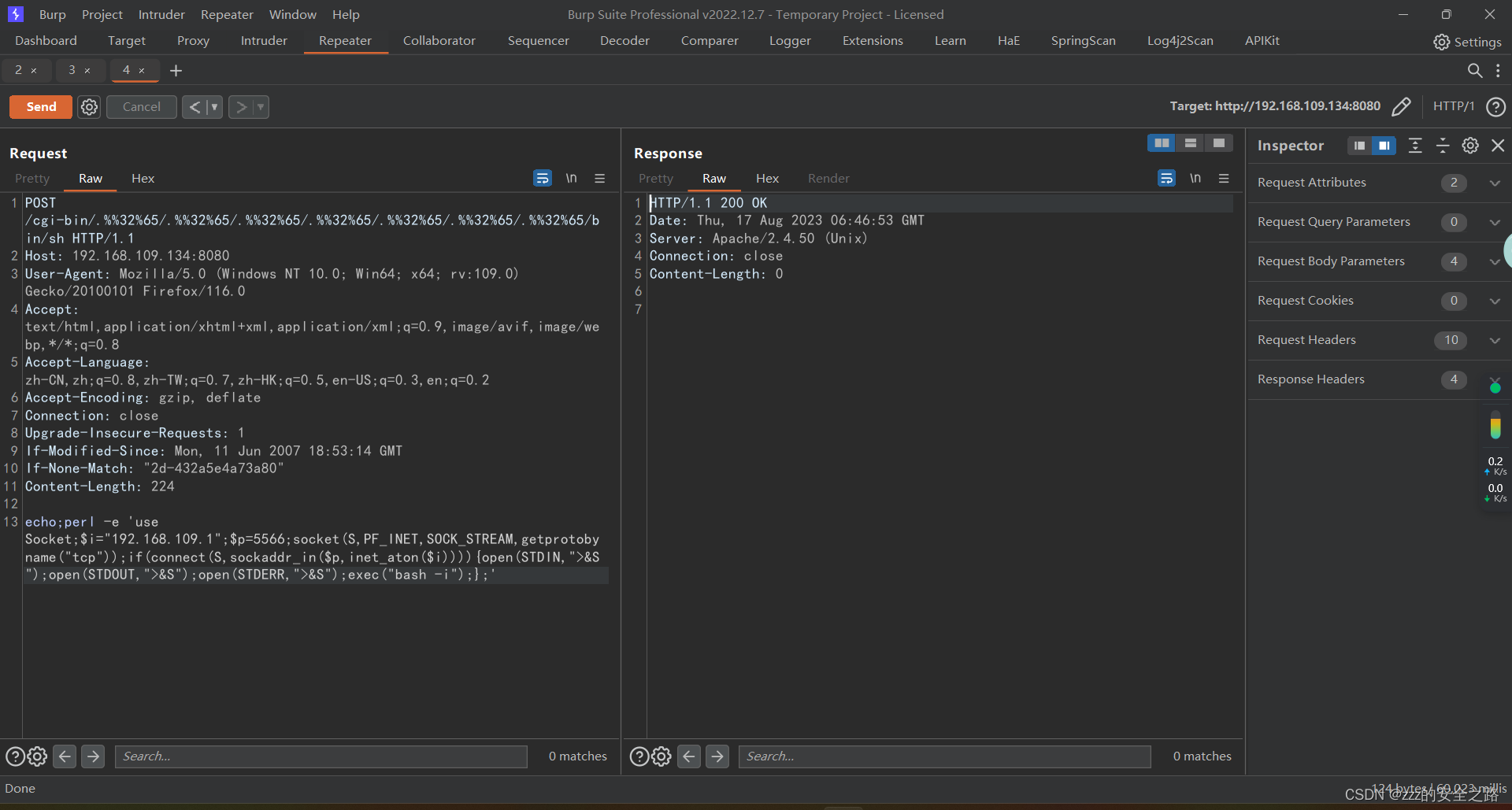This screenshot has height=810, width=1512.
Task: Open Response search settings gear
Action: coord(661,756)
